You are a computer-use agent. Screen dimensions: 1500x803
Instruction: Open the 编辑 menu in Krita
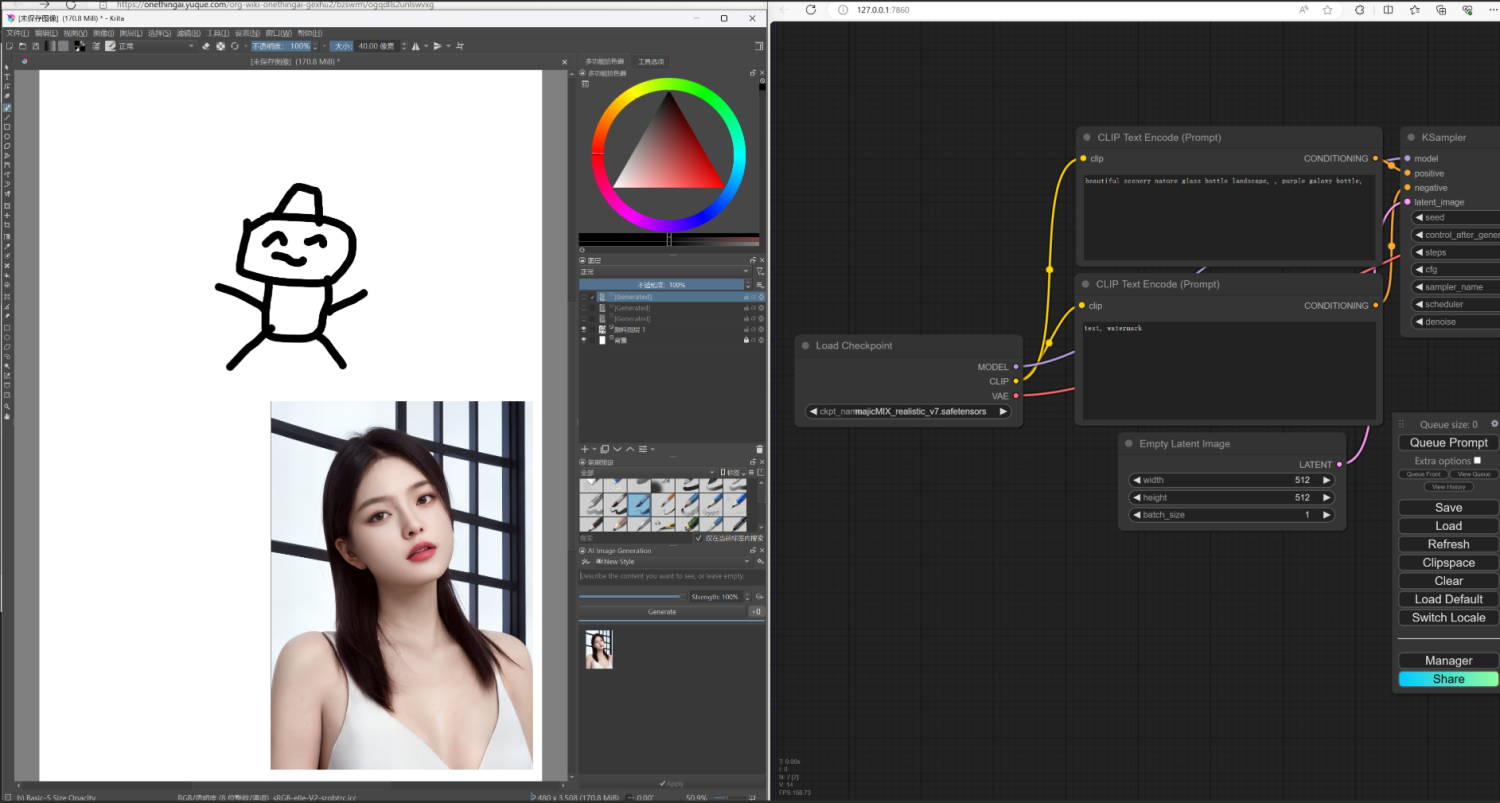[46, 33]
